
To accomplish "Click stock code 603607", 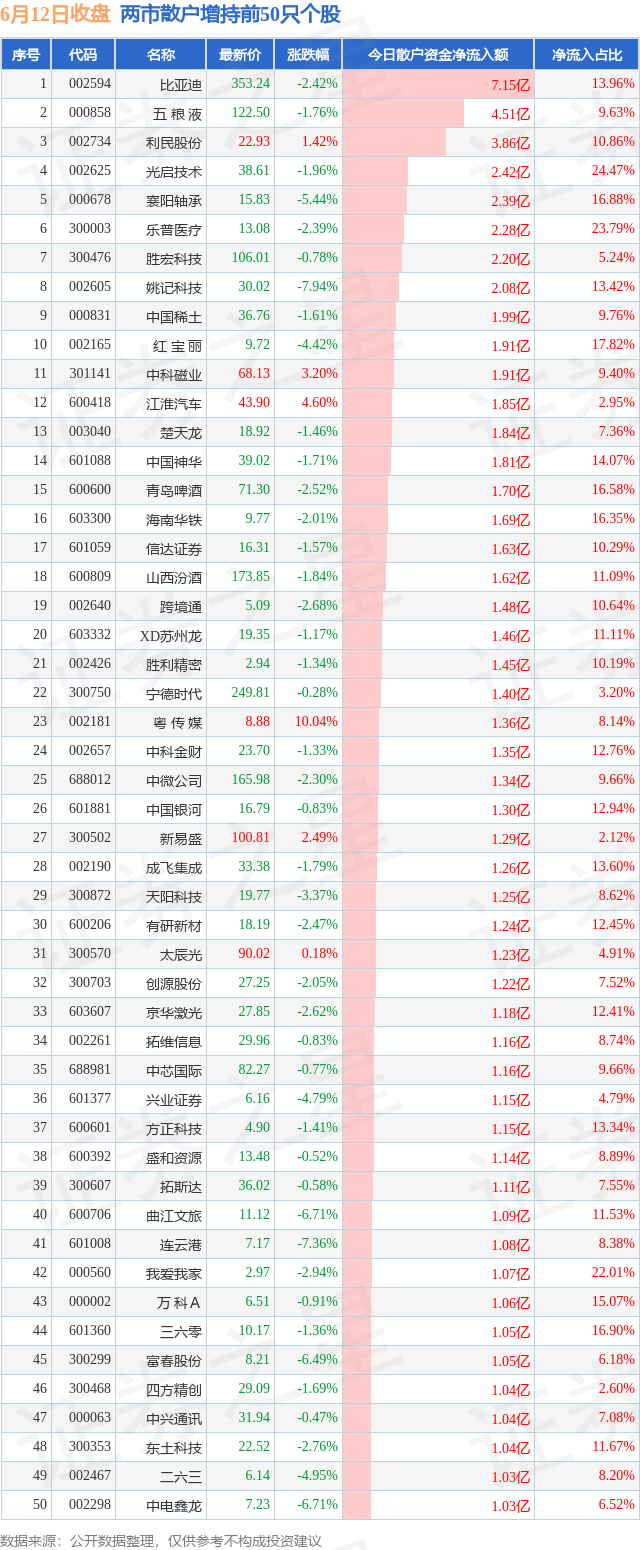I will point(91,1012).
